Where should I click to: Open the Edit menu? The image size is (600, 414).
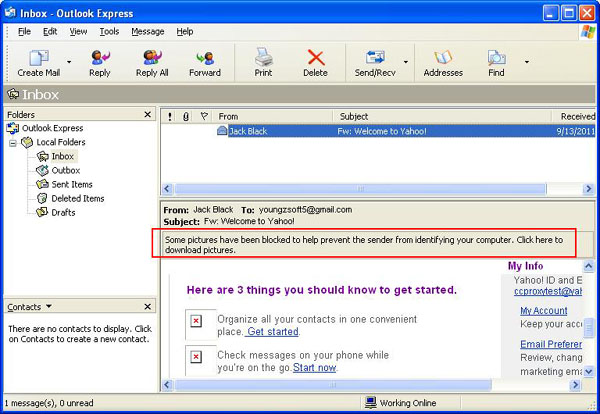50,31
